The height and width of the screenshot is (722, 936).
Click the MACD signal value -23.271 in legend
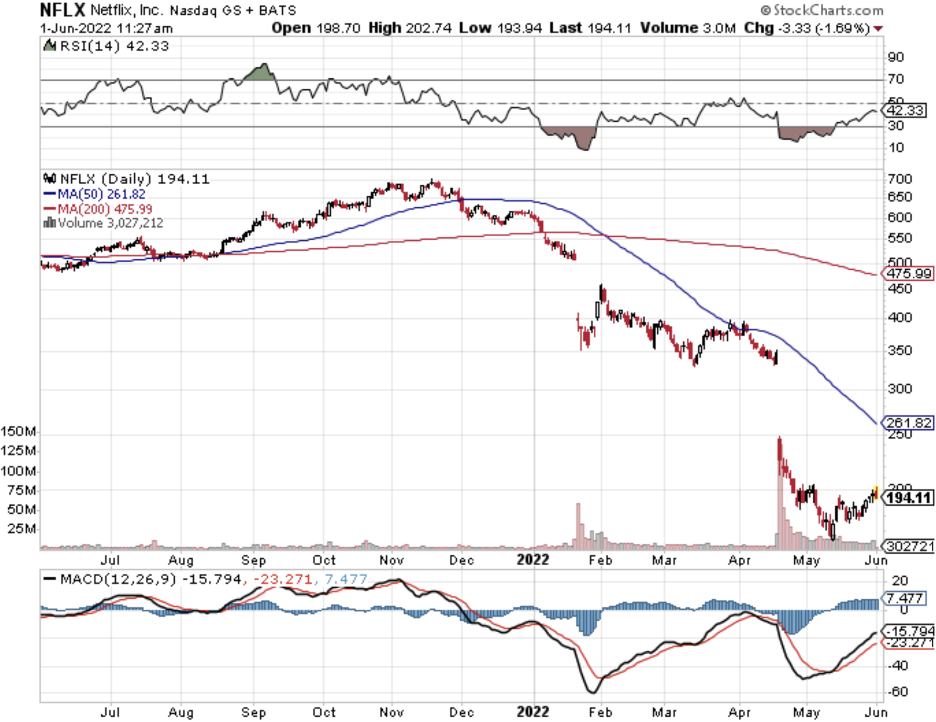tap(283, 579)
